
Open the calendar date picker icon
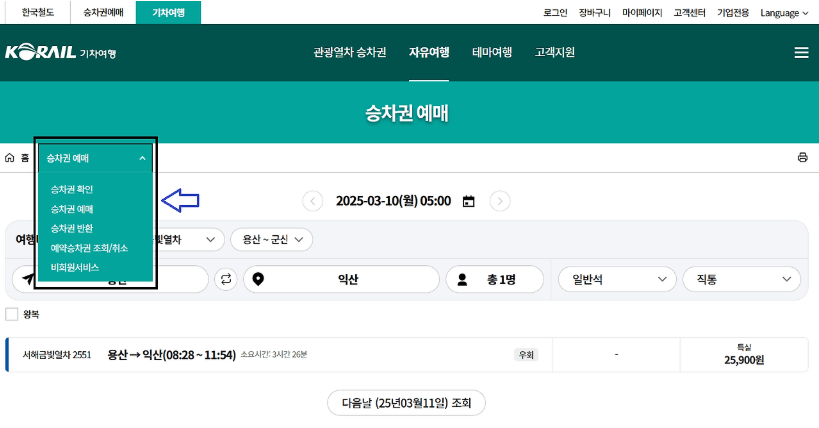click(469, 201)
